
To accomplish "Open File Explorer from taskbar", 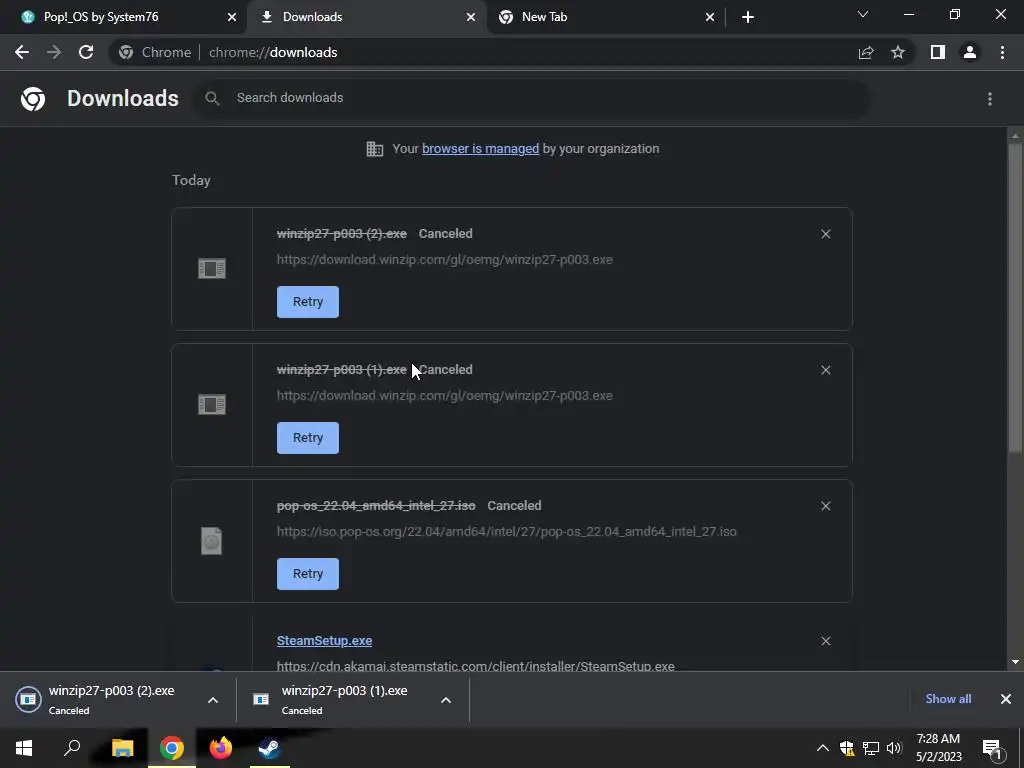I will pyautogui.click(x=122, y=748).
